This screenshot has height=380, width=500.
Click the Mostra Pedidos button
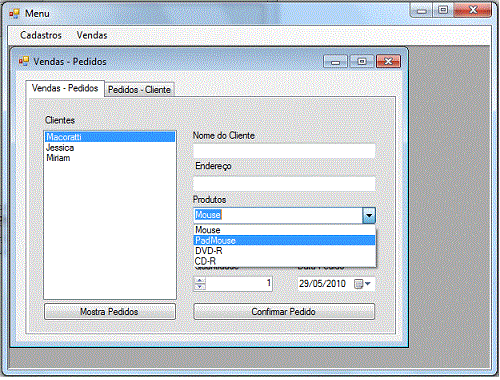coord(110,312)
